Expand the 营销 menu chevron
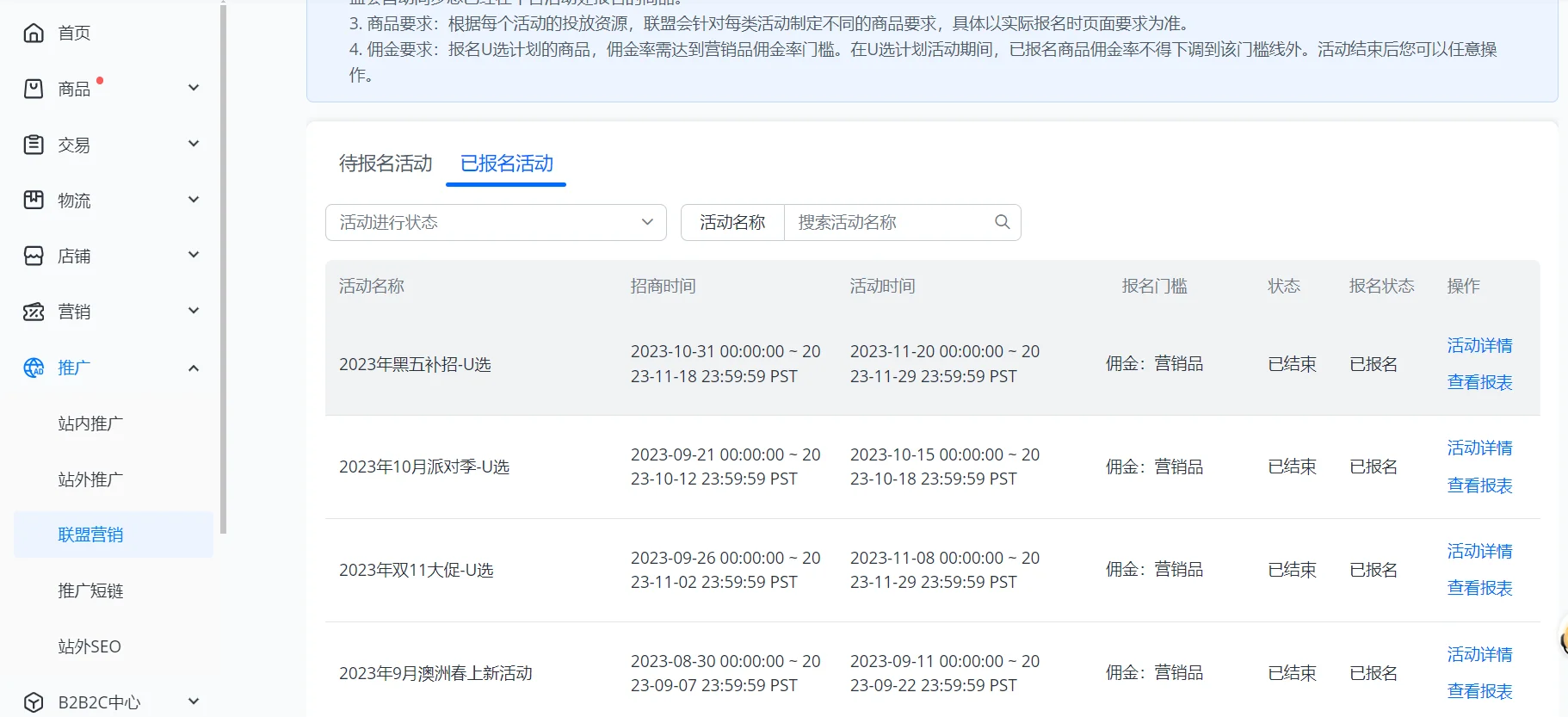 (194, 311)
